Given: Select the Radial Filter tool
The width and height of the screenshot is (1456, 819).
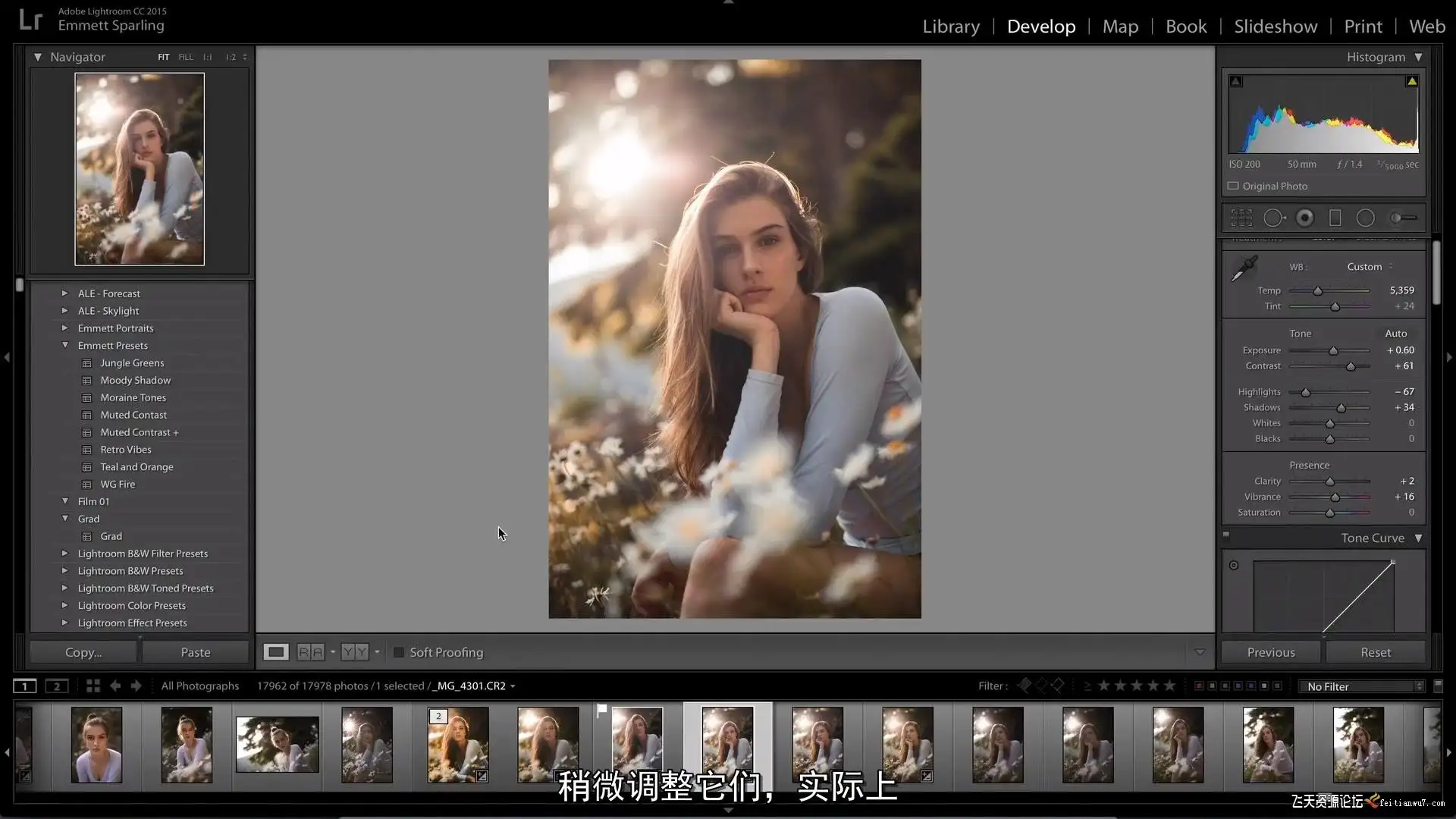Looking at the screenshot, I should [x=1365, y=218].
